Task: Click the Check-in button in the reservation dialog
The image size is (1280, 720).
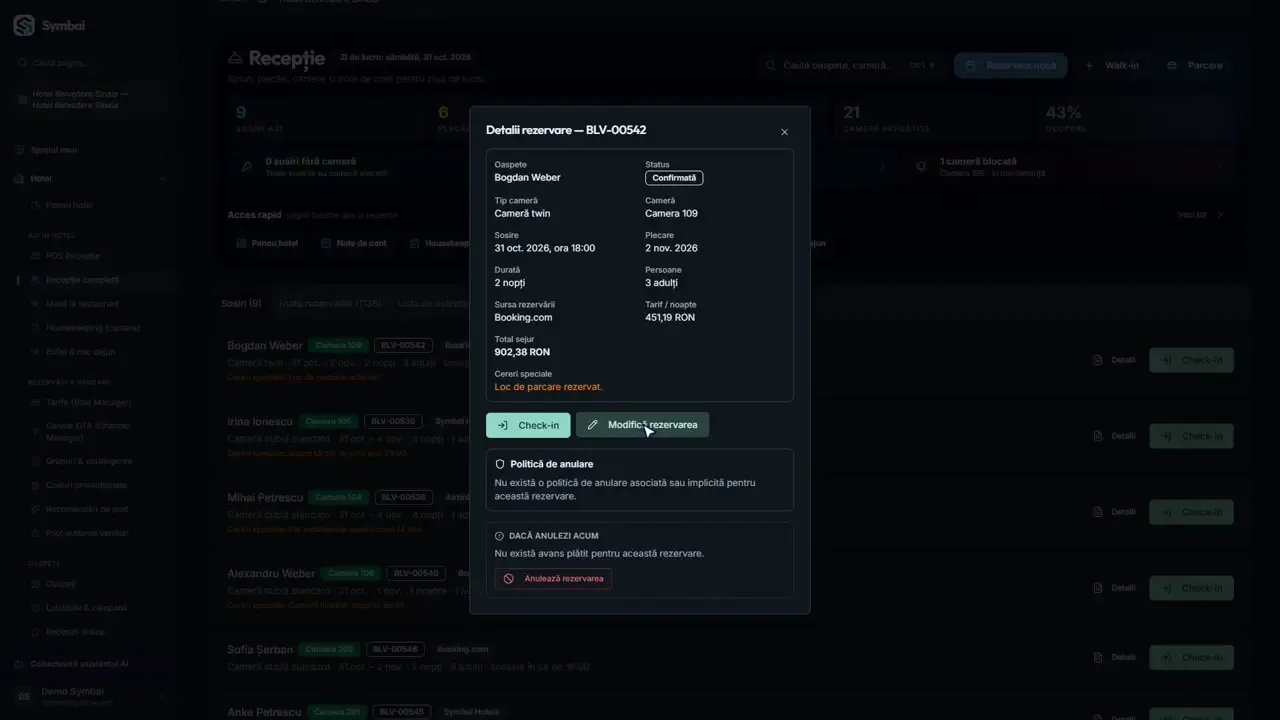Action: tap(528, 425)
